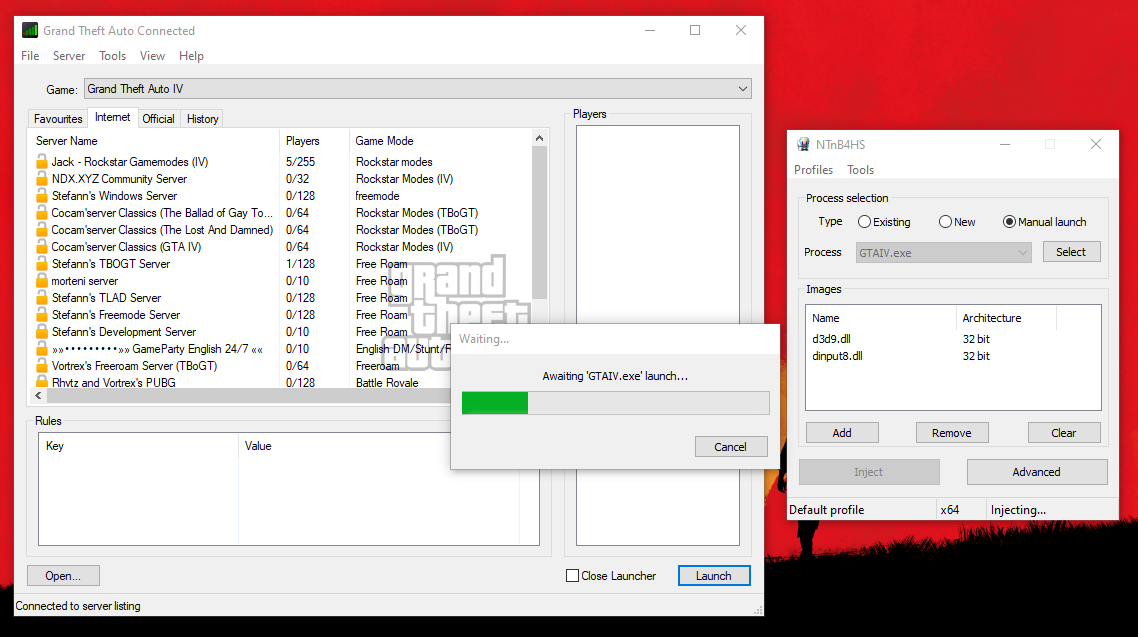Select the d3d9.dll image row
This screenshot has height=637, width=1138.
[952, 339]
